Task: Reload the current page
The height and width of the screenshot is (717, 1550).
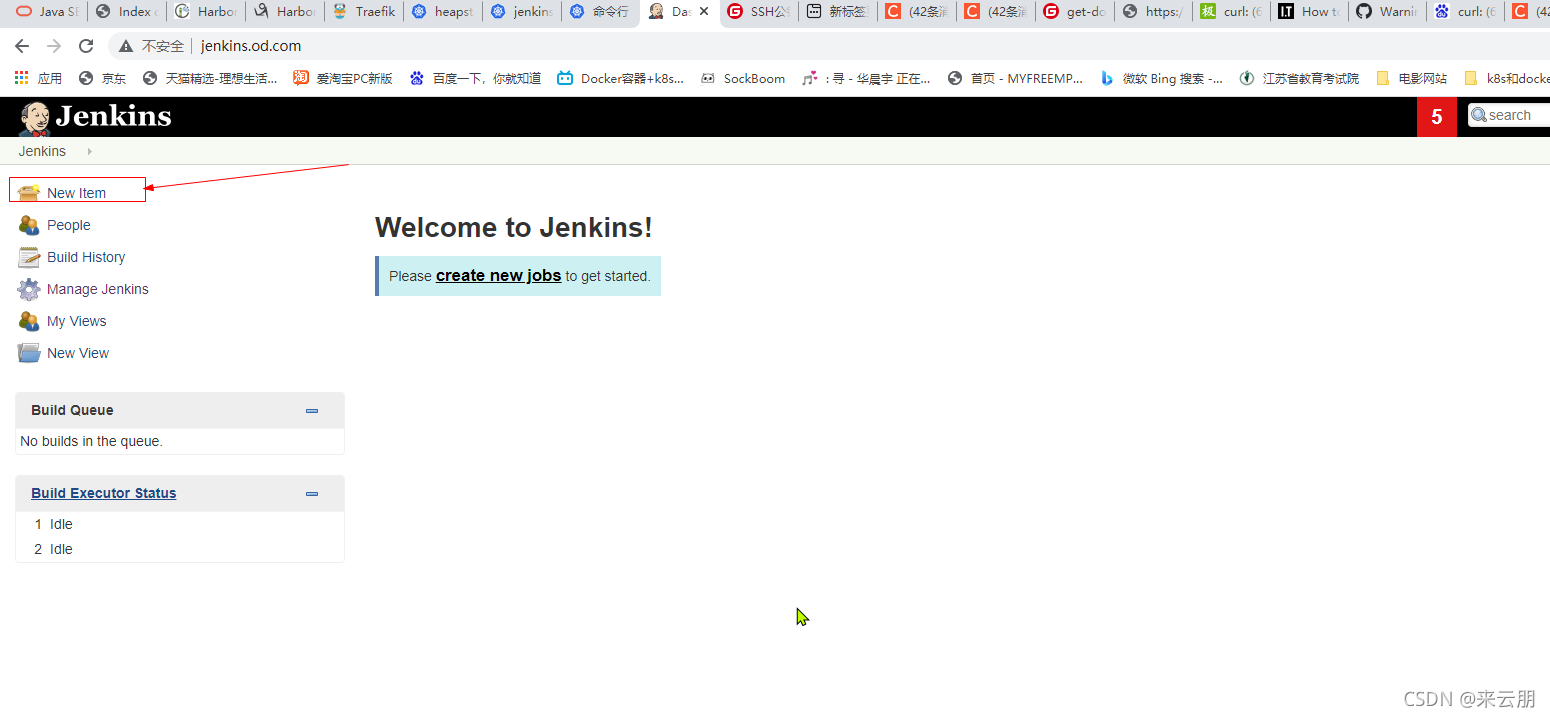Action: 86,46
